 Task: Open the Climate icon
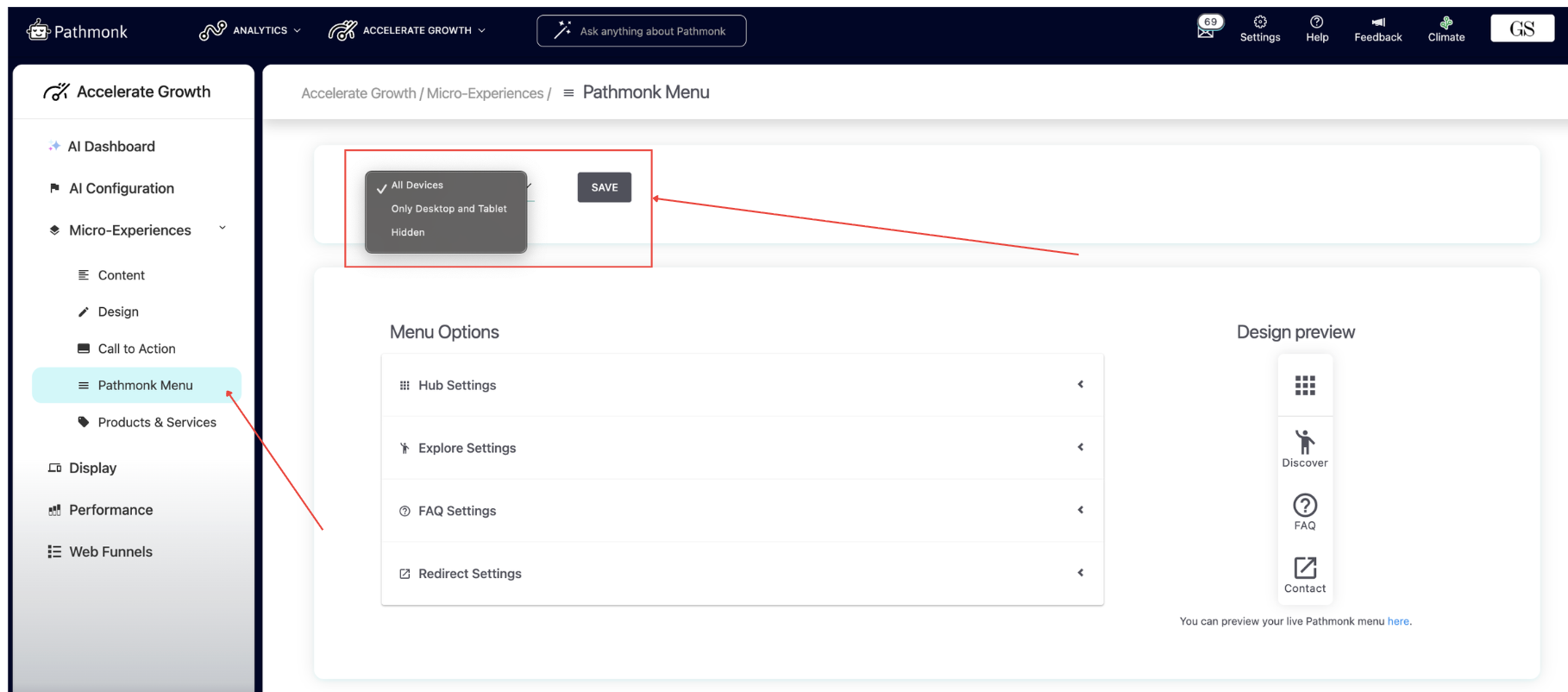(1446, 29)
